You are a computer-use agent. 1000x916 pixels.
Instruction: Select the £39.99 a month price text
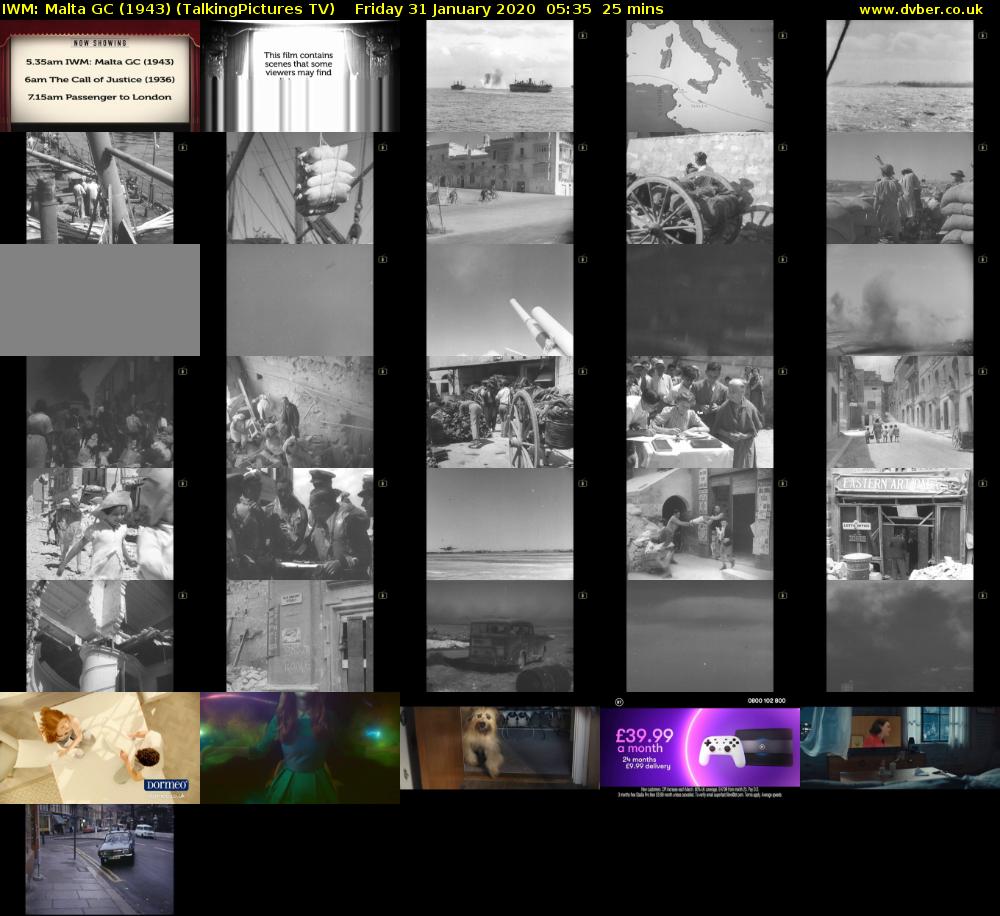(644, 741)
